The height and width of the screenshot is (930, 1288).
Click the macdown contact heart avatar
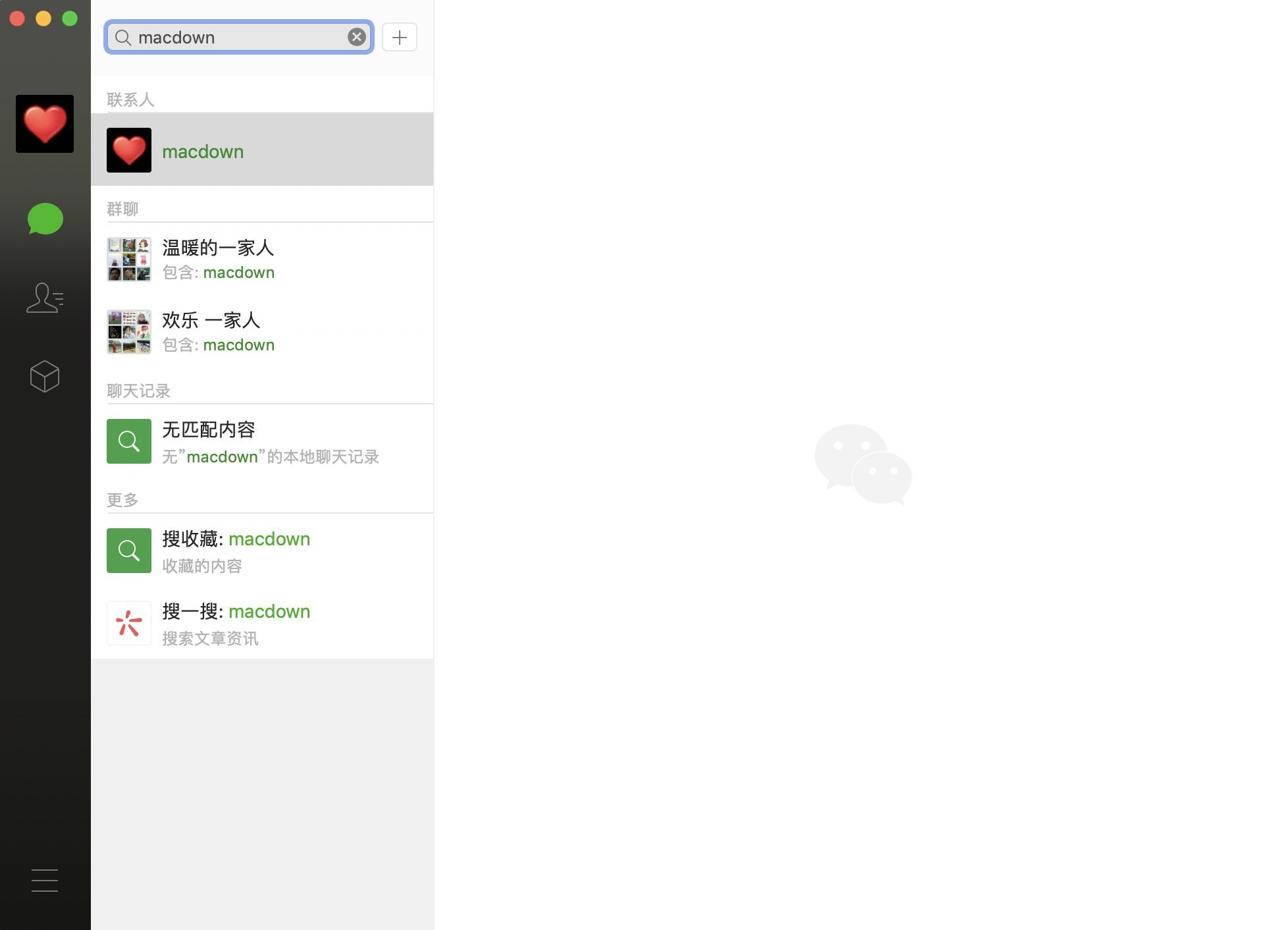tap(129, 150)
